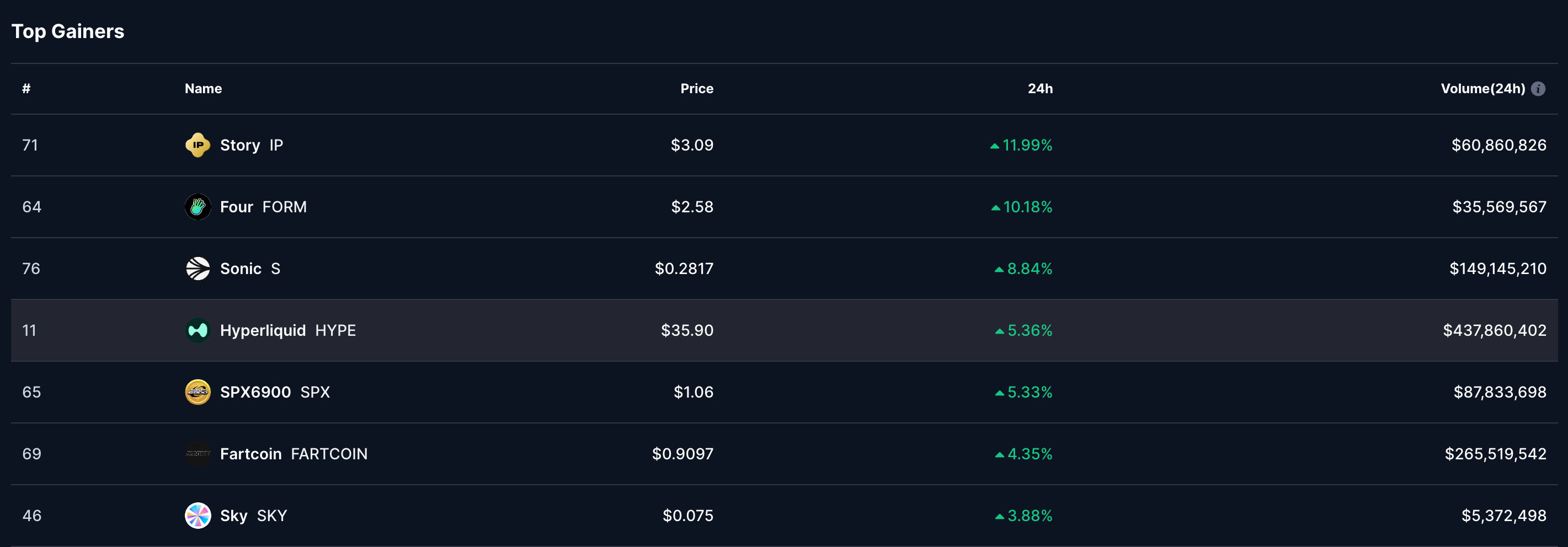Click the Sky price $0.075
Viewport: 1568px width, 547px height.
pyautogui.click(x=688, y=516)
